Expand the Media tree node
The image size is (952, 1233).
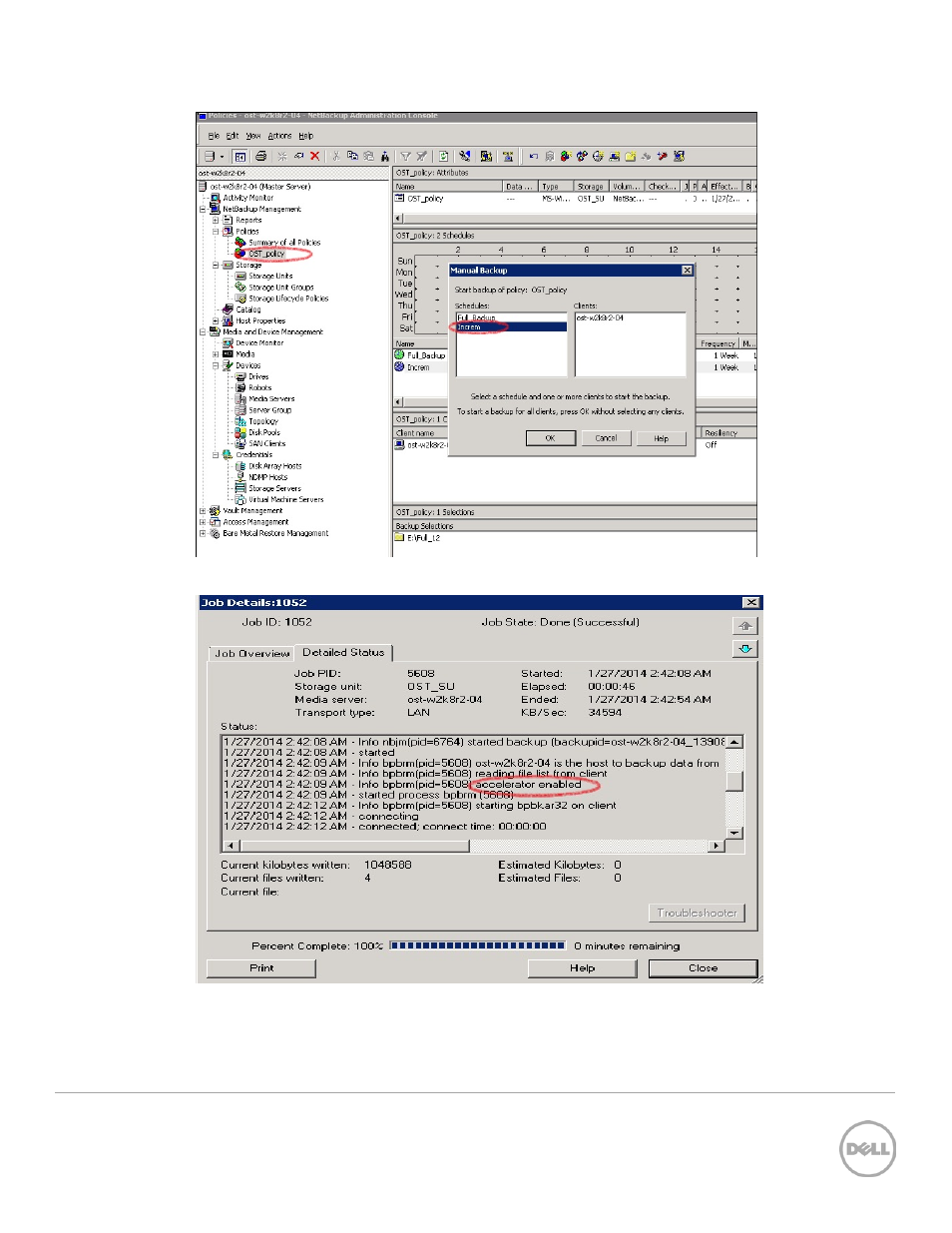pos(216,354)
